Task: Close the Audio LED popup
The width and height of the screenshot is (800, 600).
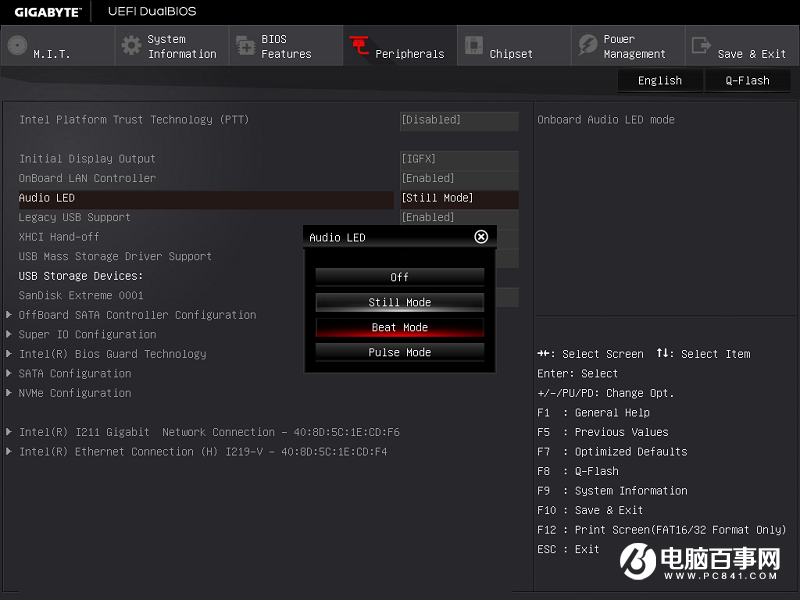Action: pos(481,237)
